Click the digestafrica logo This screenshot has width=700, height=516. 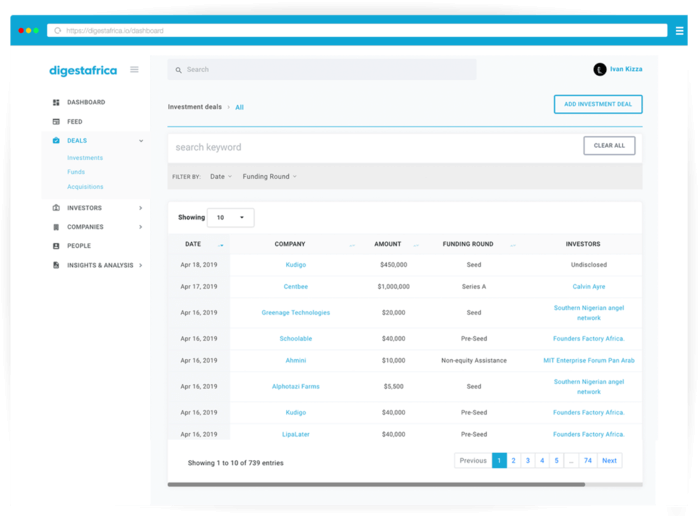click(x=83, y=71)
